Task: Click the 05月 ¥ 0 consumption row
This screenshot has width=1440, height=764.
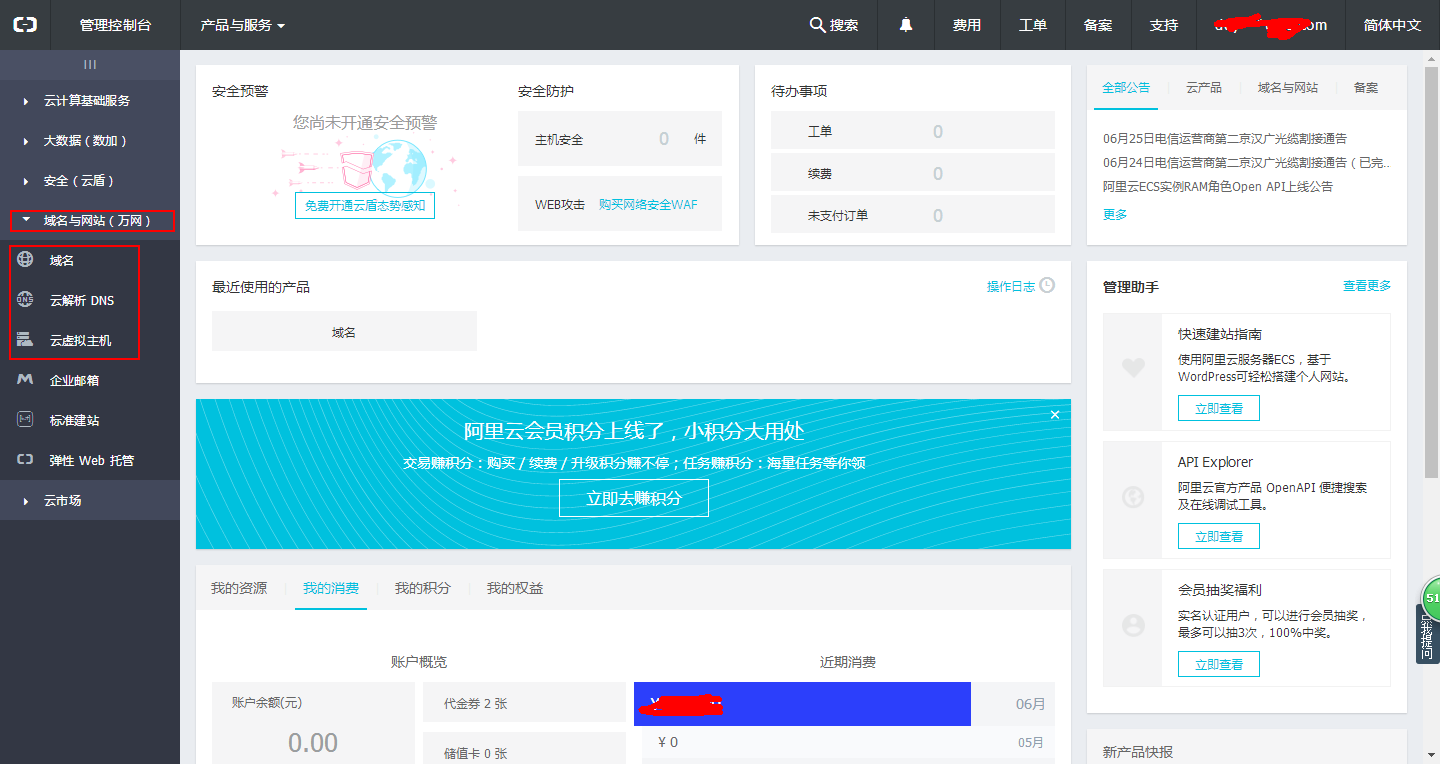Action: 848,742
